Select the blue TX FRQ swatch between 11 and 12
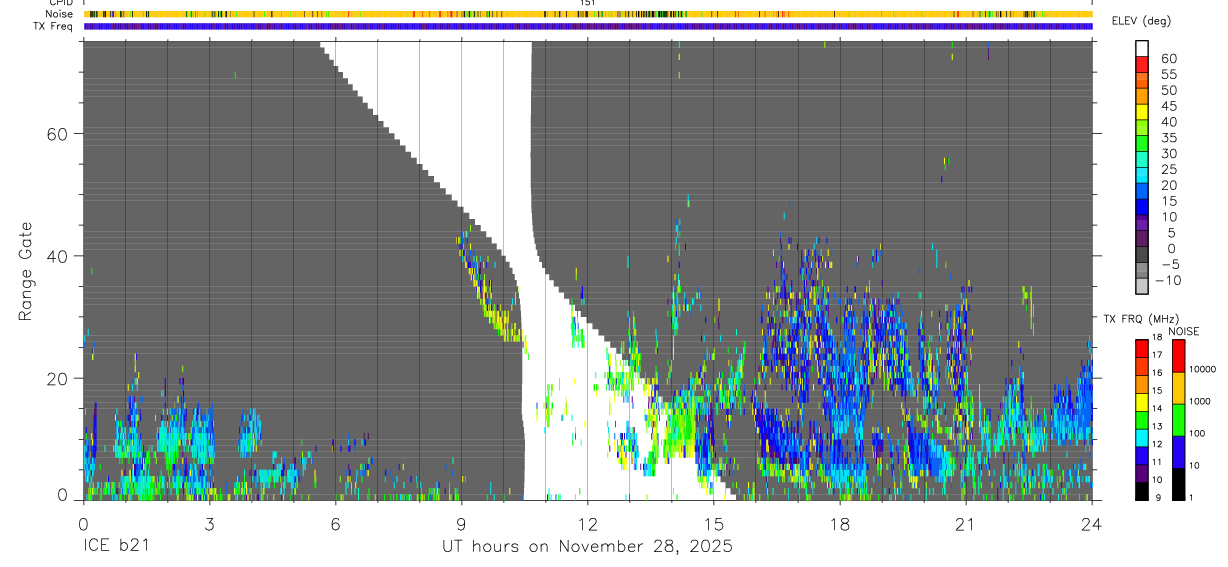This screenshot has height=567, width=1228. tap(1142, 455)
